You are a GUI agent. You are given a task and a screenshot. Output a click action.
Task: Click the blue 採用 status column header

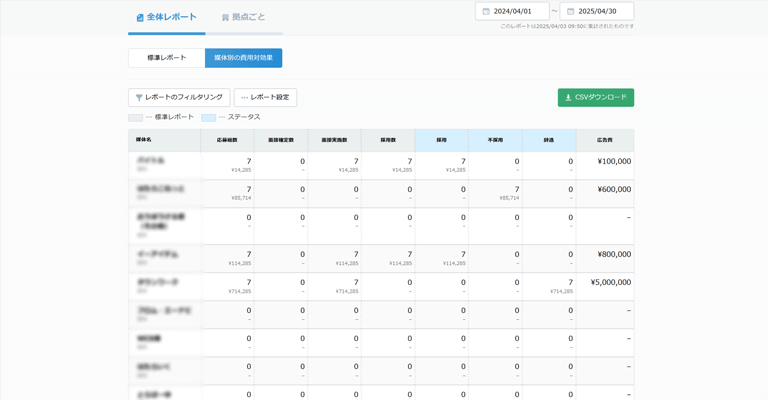point(442,140)
